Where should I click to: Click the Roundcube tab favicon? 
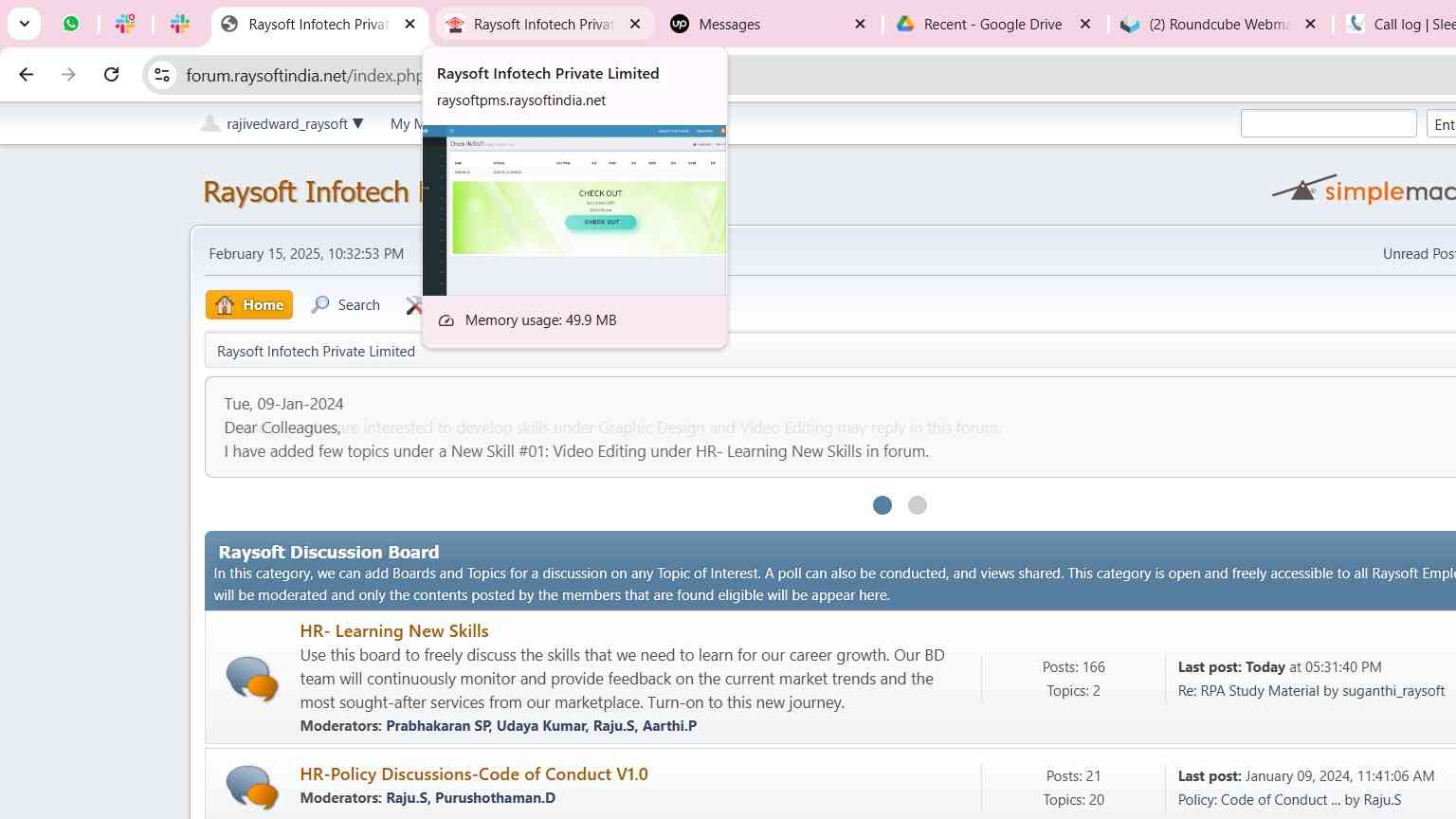click(x=1130, y=24)
